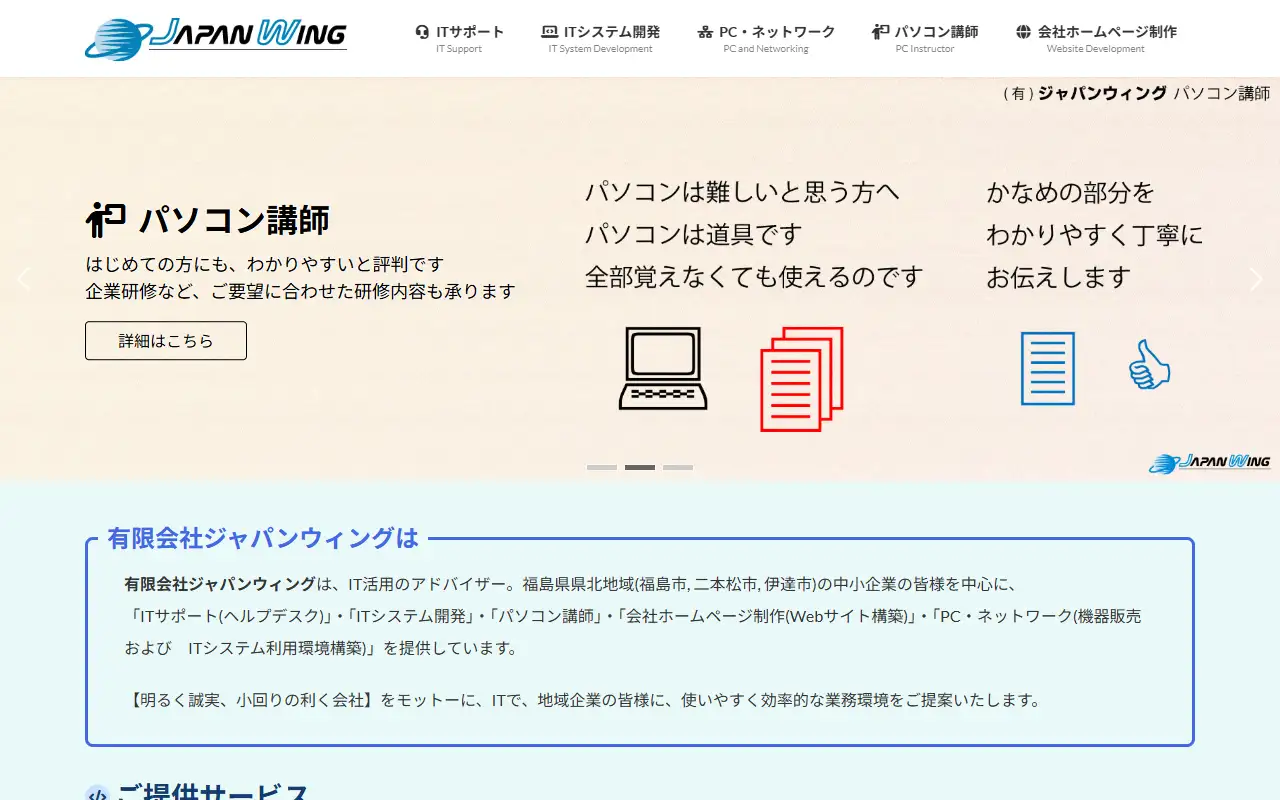1280x800 pixels.
Task: Click the 有限会社ジャパンウィングは box heading
Action: [263, 538]
